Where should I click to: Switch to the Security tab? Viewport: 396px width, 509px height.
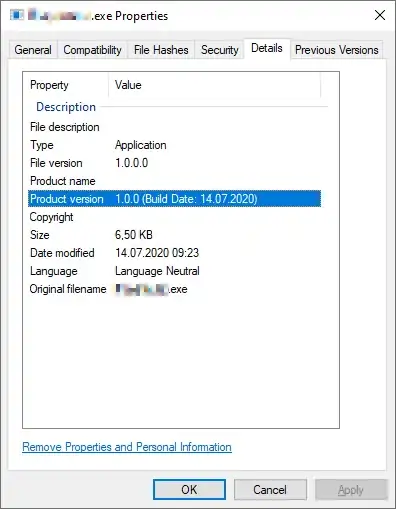[219, 50]
